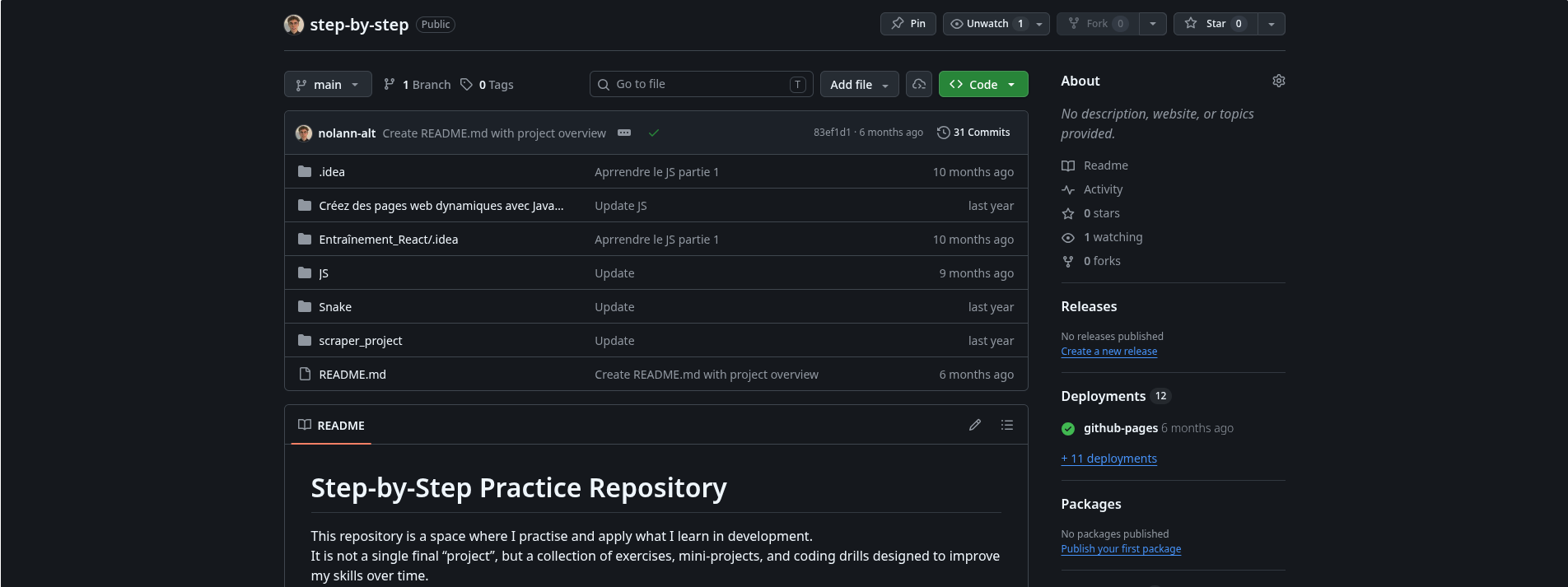This screenshot has height=587, width=1568.
Task: Show + 11 deployments
Action: coord(1109,459)
